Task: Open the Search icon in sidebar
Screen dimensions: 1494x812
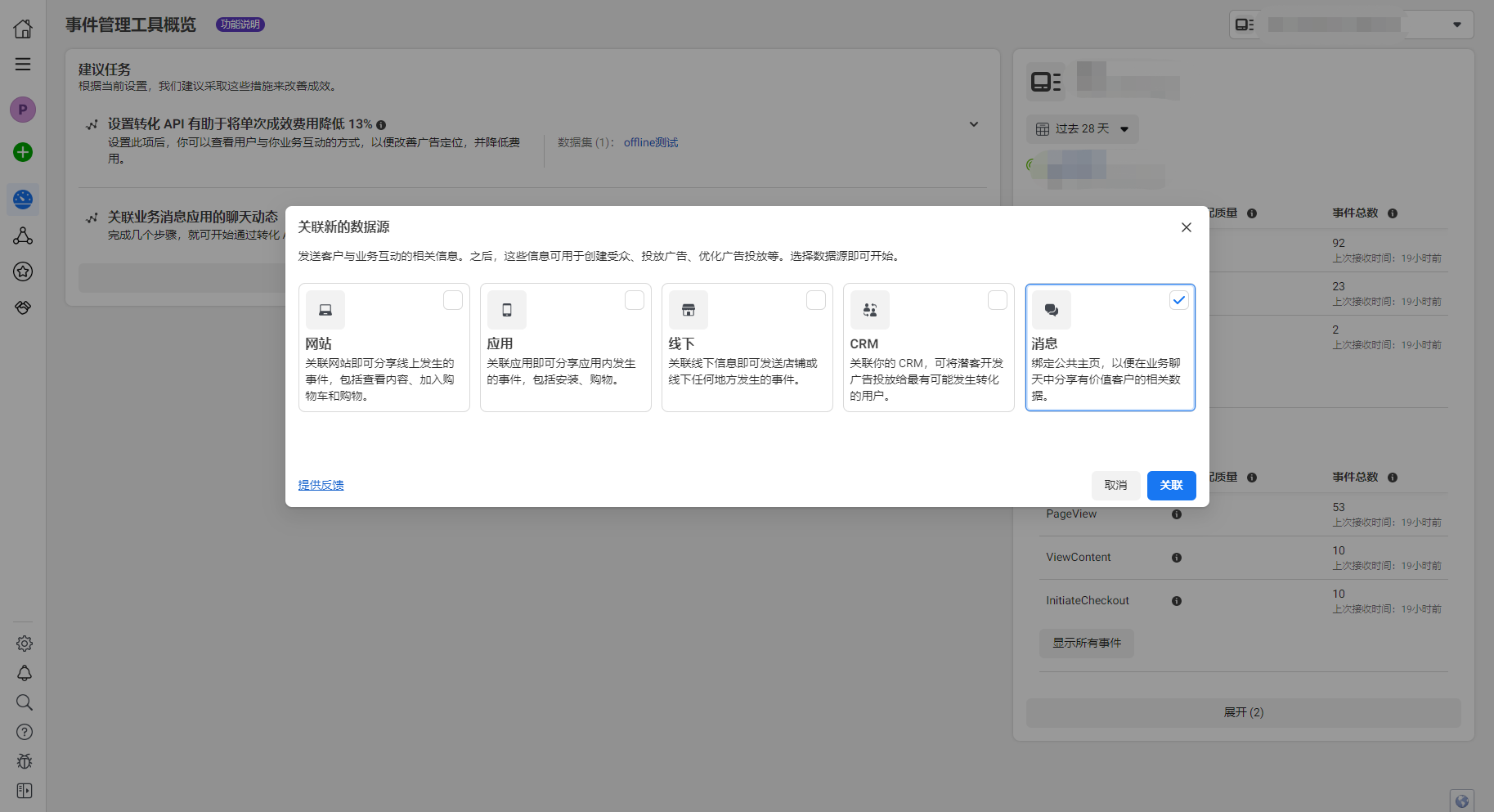Action: pos(23,702)
